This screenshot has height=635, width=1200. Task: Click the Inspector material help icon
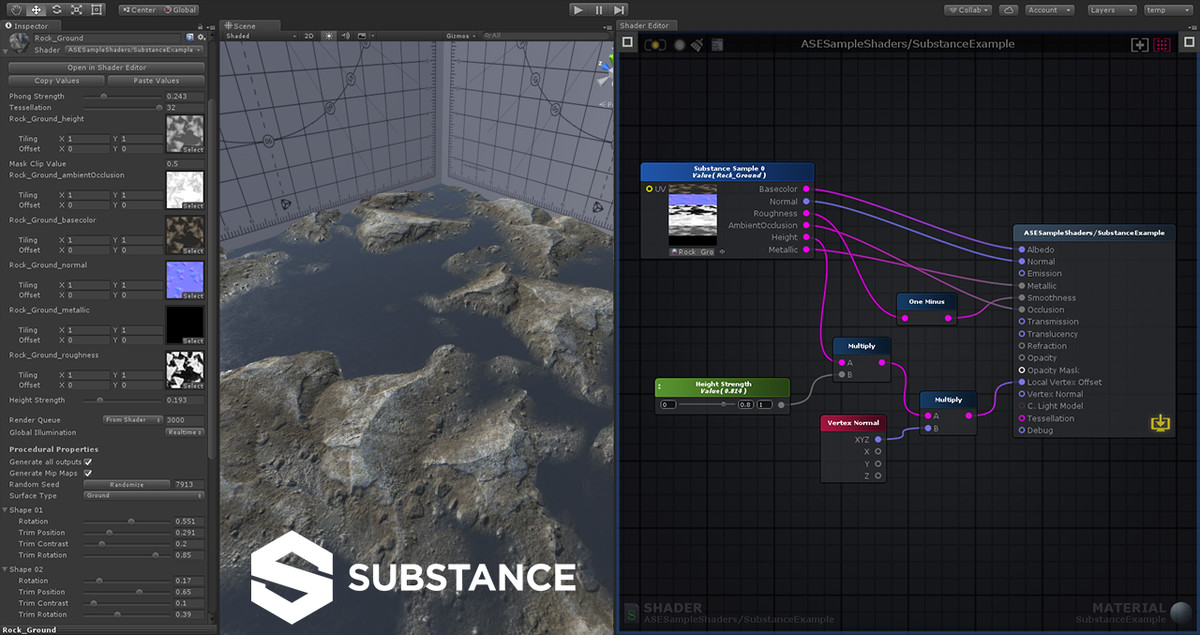pyautogui.click(x=190, y=38)
